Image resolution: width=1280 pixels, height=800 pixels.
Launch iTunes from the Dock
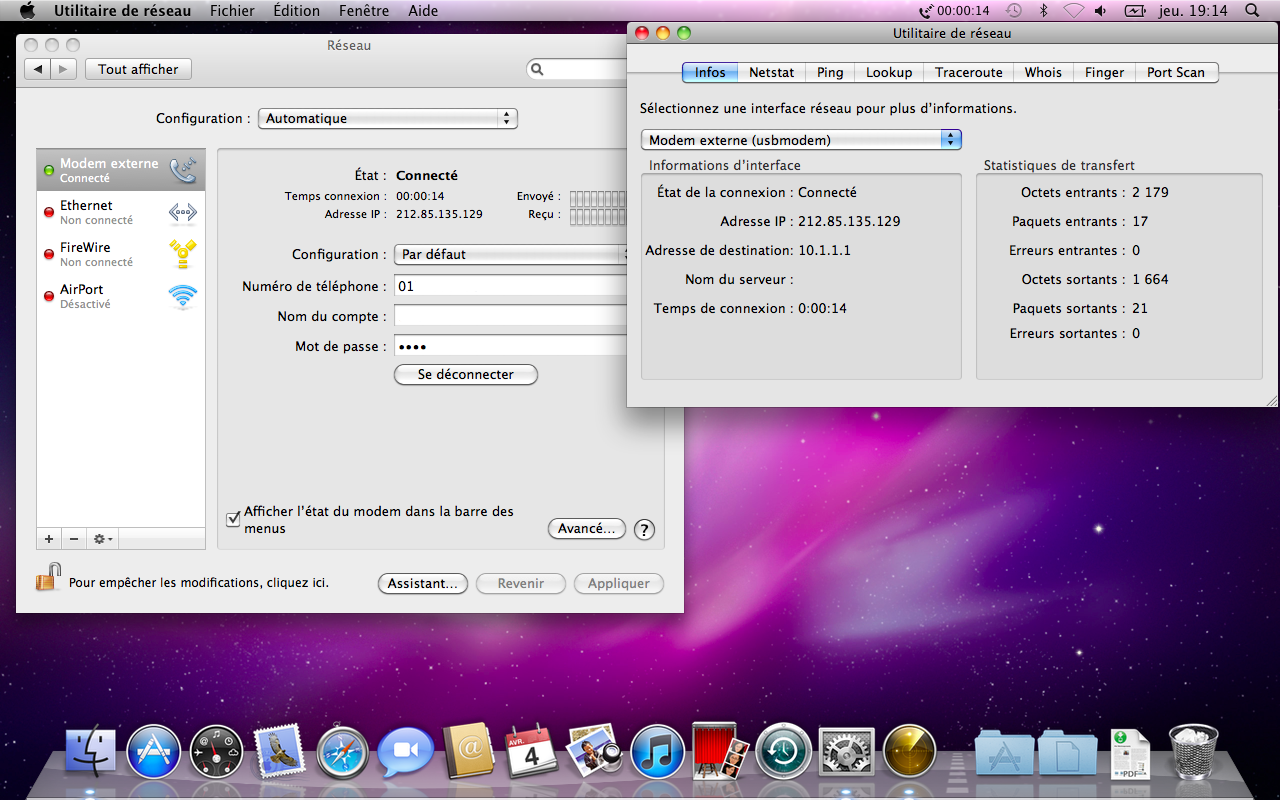[x=657, y=752]
